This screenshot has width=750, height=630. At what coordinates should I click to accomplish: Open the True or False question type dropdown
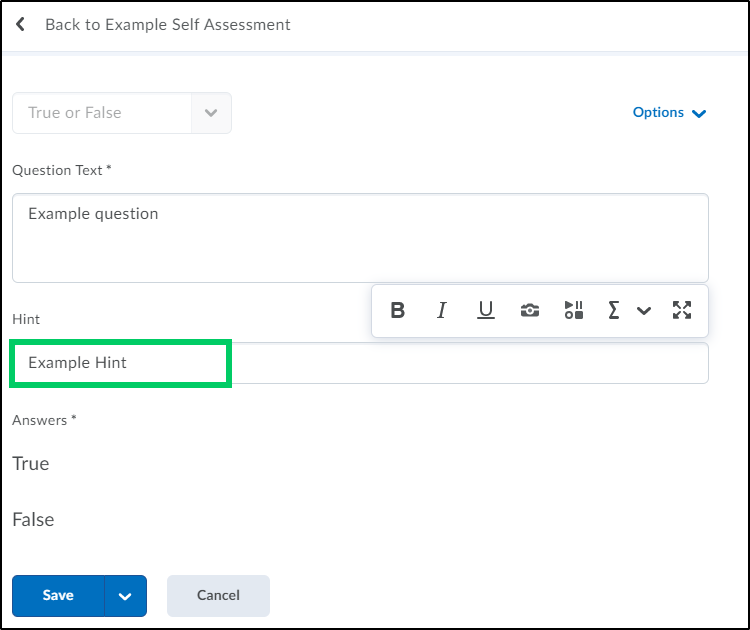[122, 113]
